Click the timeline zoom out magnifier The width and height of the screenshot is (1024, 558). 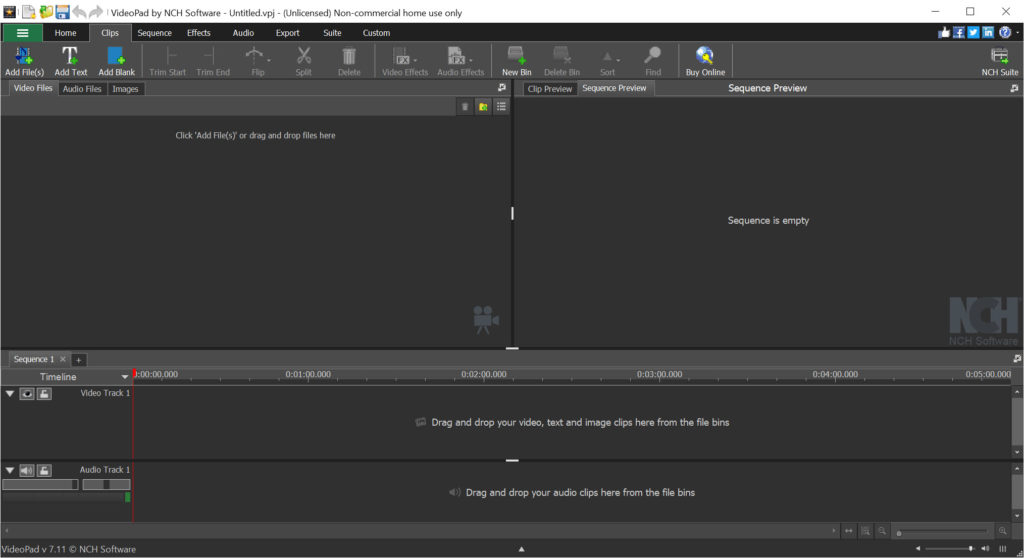click(882, 531)
